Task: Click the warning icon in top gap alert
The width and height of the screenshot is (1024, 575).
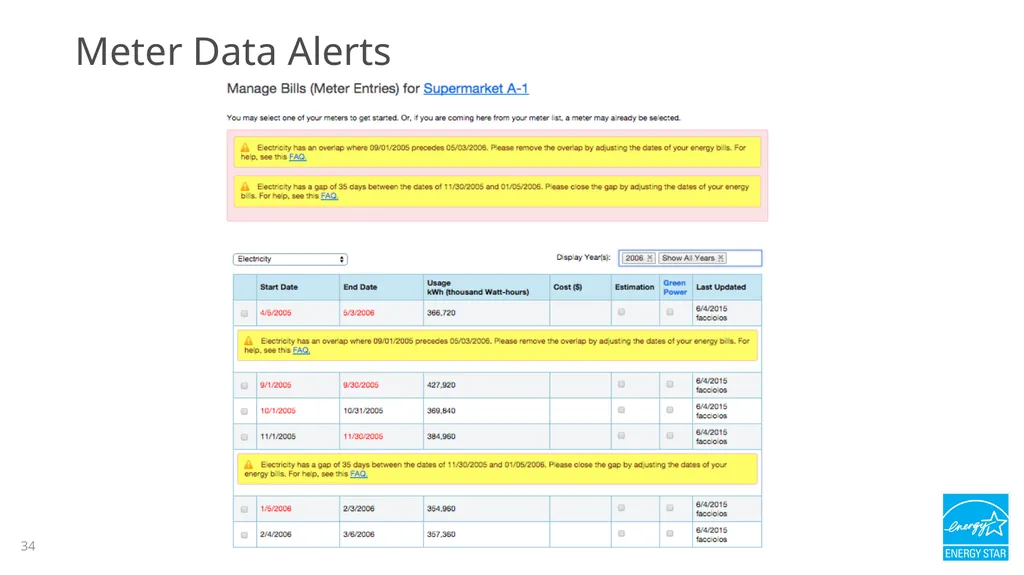Action: coord(245,187)
